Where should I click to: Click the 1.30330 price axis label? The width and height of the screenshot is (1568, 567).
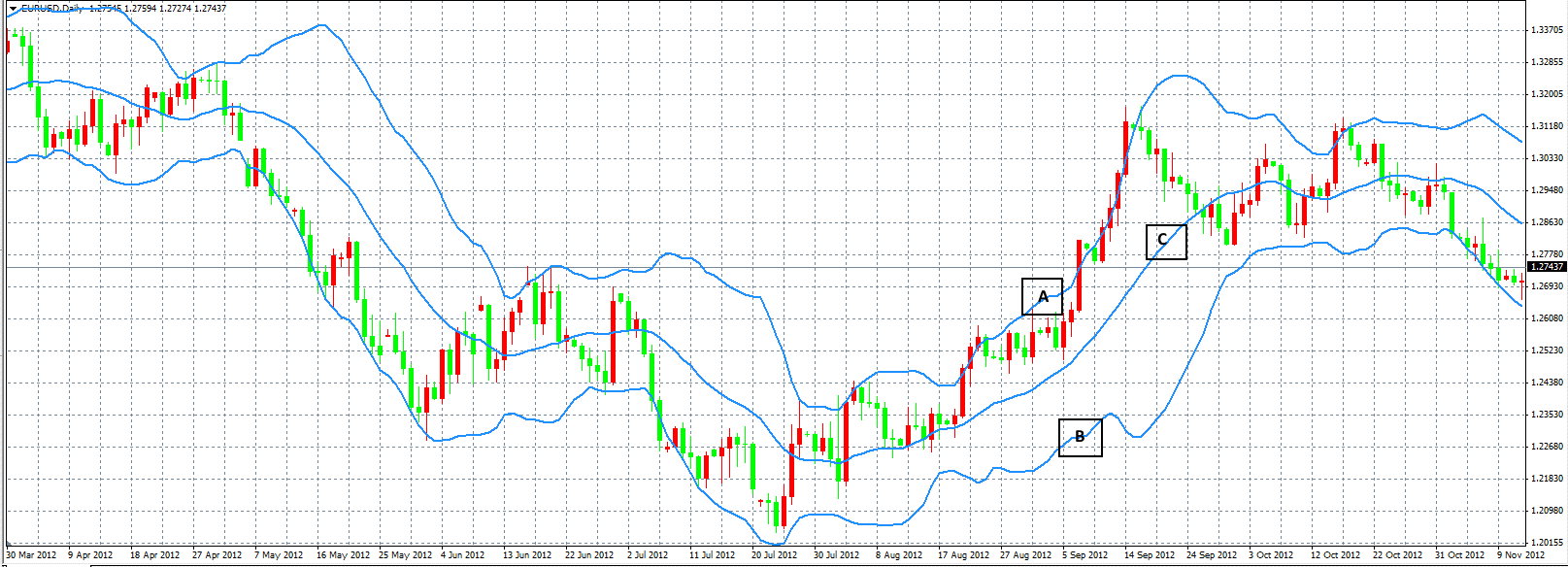pyautogui.click(x=1546, y=158)
